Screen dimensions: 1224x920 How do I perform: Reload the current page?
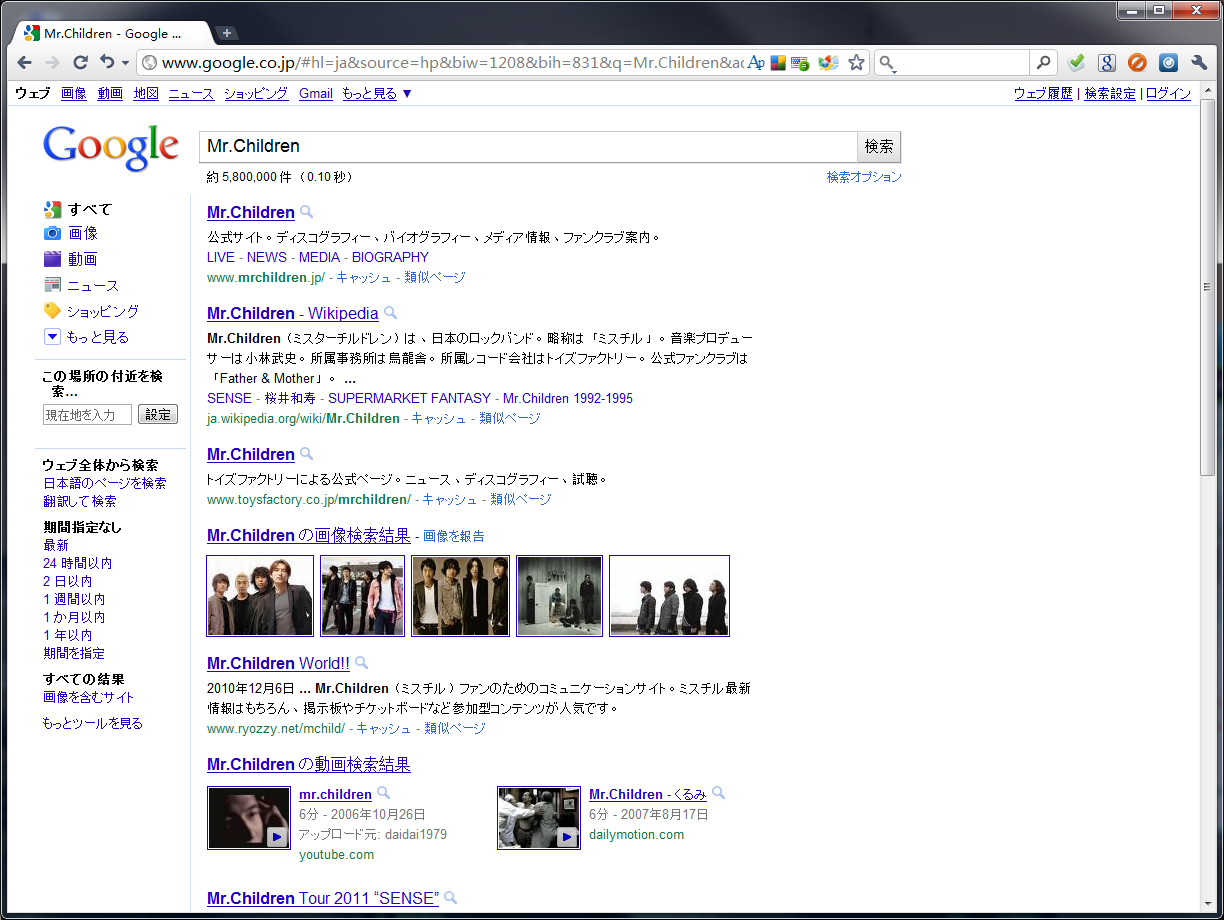coord(81,63)
